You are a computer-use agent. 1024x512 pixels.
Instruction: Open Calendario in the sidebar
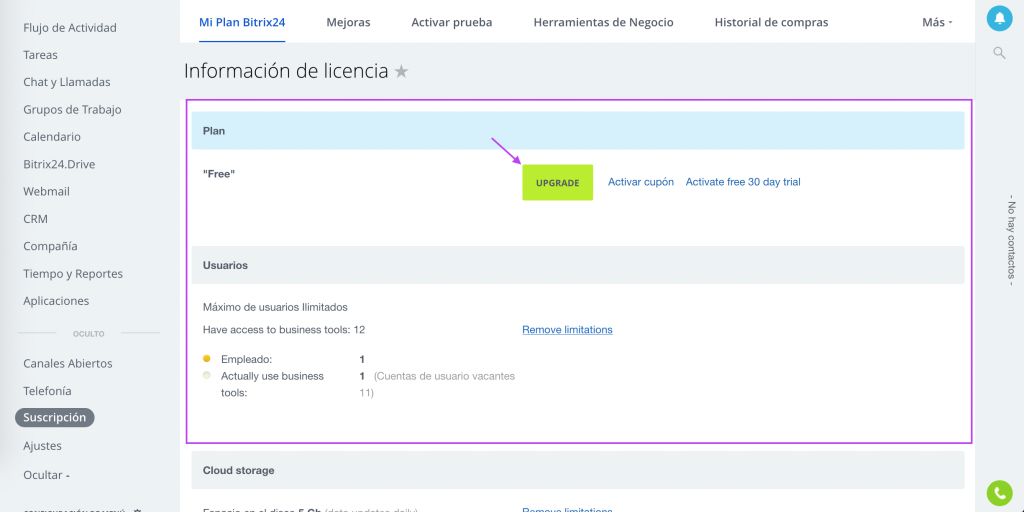52,137
